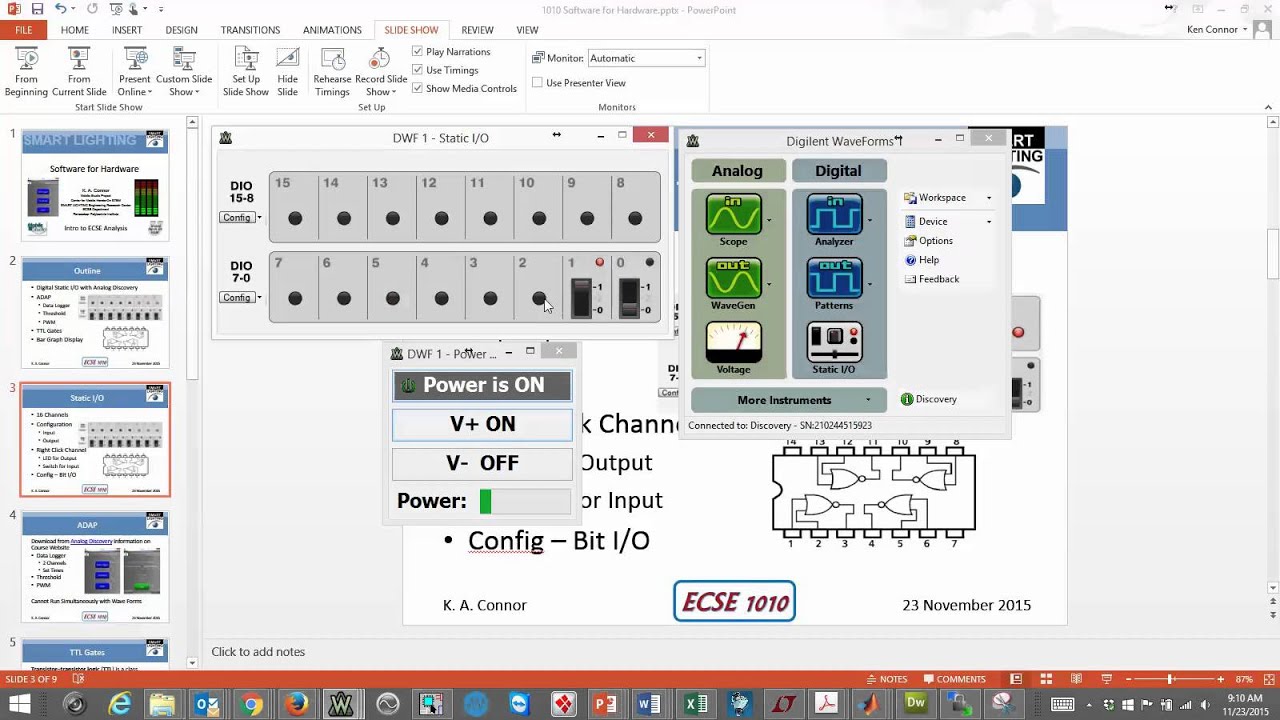The image size is (1280, 720).
Task: Open Dreamweaver from the taskbar
Action: point(915,704)
